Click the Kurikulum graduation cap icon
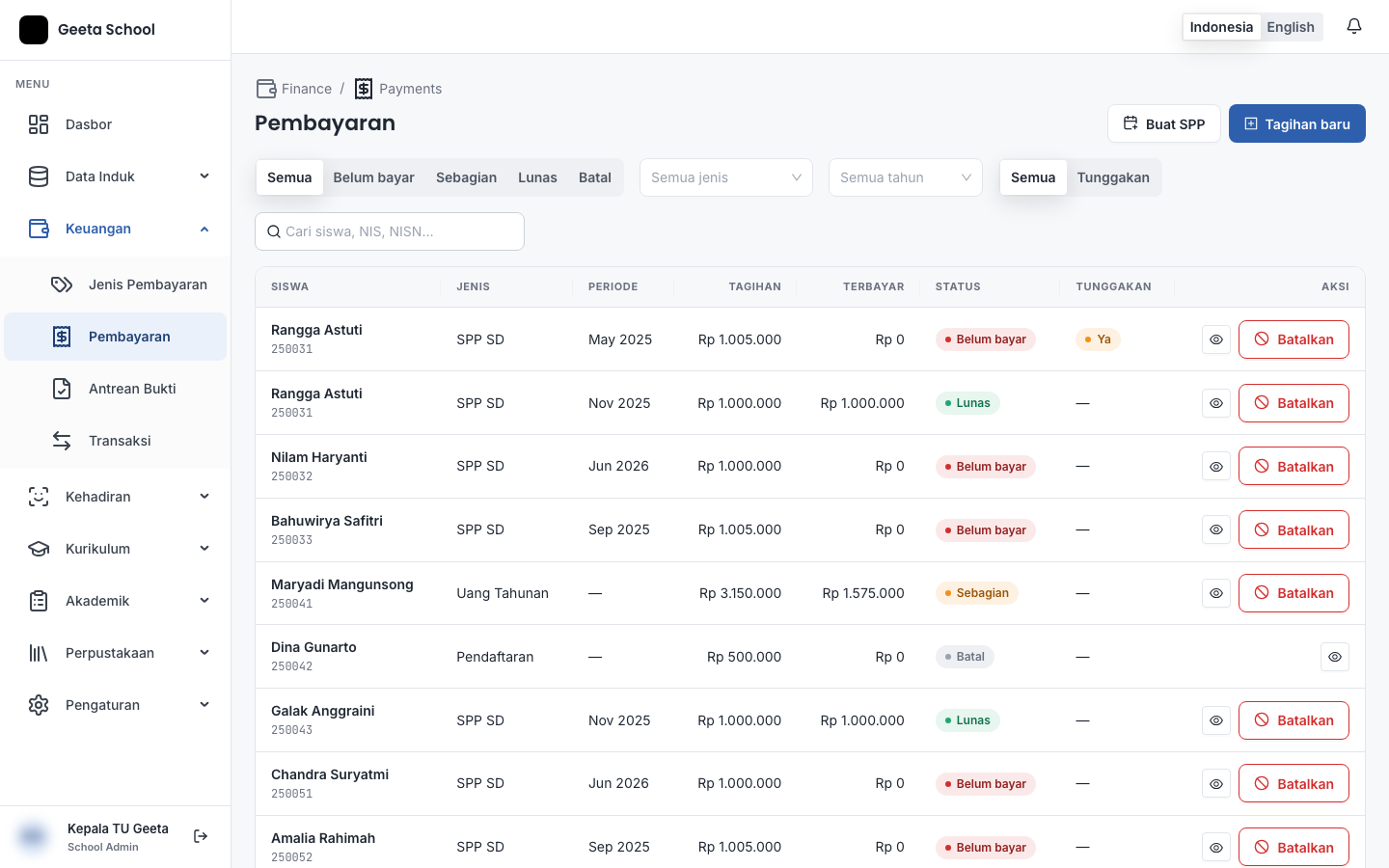The height and width of the screenshot is (868, 1389). click(39, 549)
